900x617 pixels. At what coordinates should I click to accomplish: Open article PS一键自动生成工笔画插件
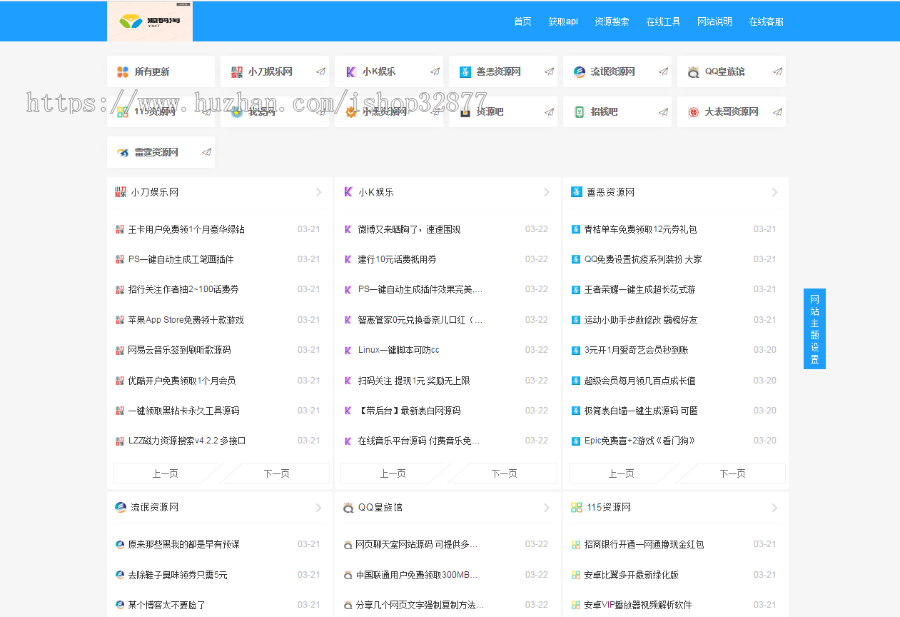tap(181, 259)
